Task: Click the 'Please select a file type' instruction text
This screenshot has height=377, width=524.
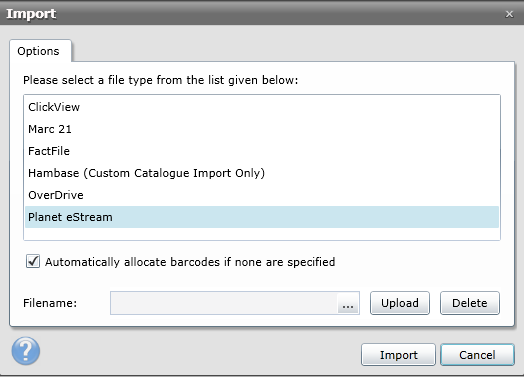Action: (x=160, y=80)
